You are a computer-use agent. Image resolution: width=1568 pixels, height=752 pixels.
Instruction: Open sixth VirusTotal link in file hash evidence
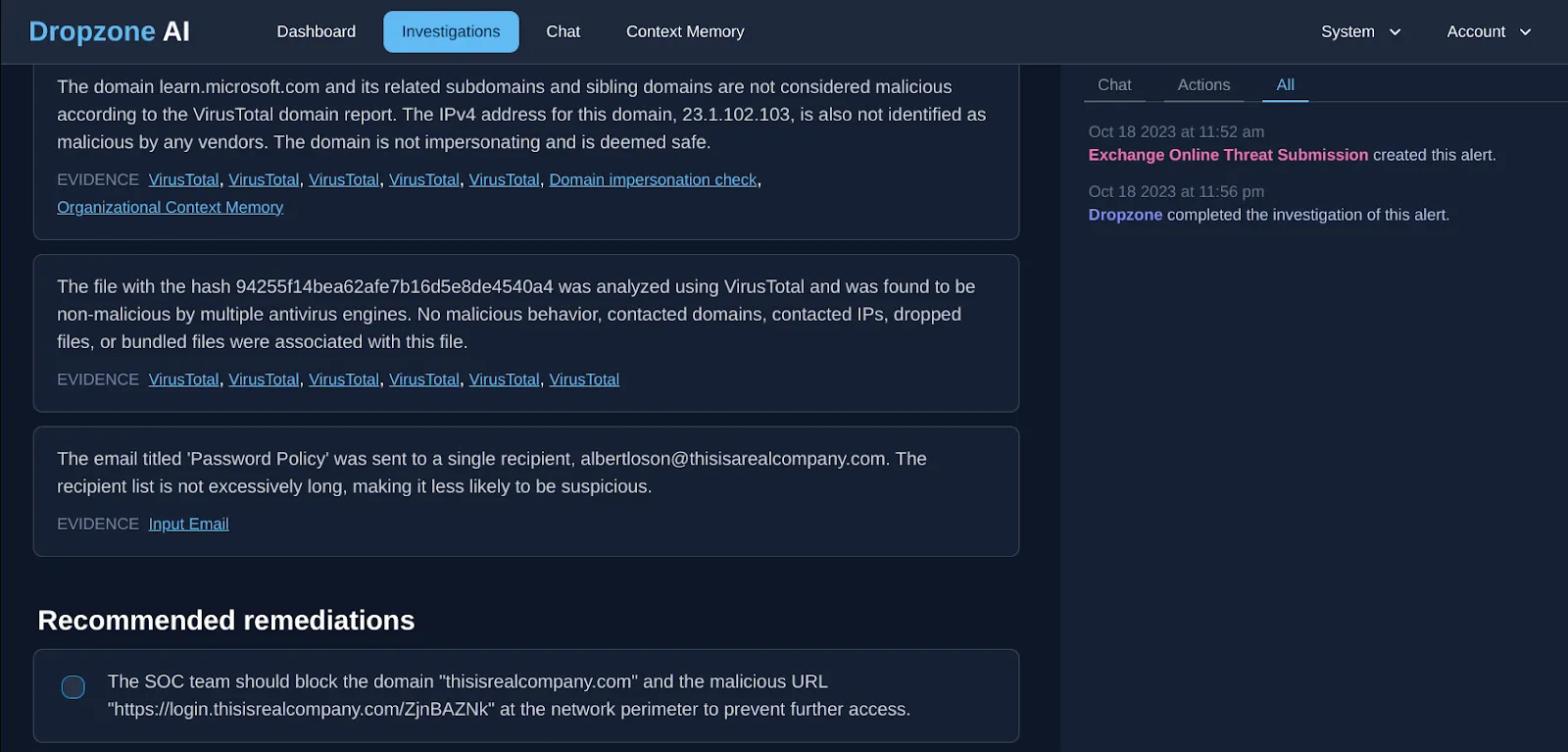[584, 379]
